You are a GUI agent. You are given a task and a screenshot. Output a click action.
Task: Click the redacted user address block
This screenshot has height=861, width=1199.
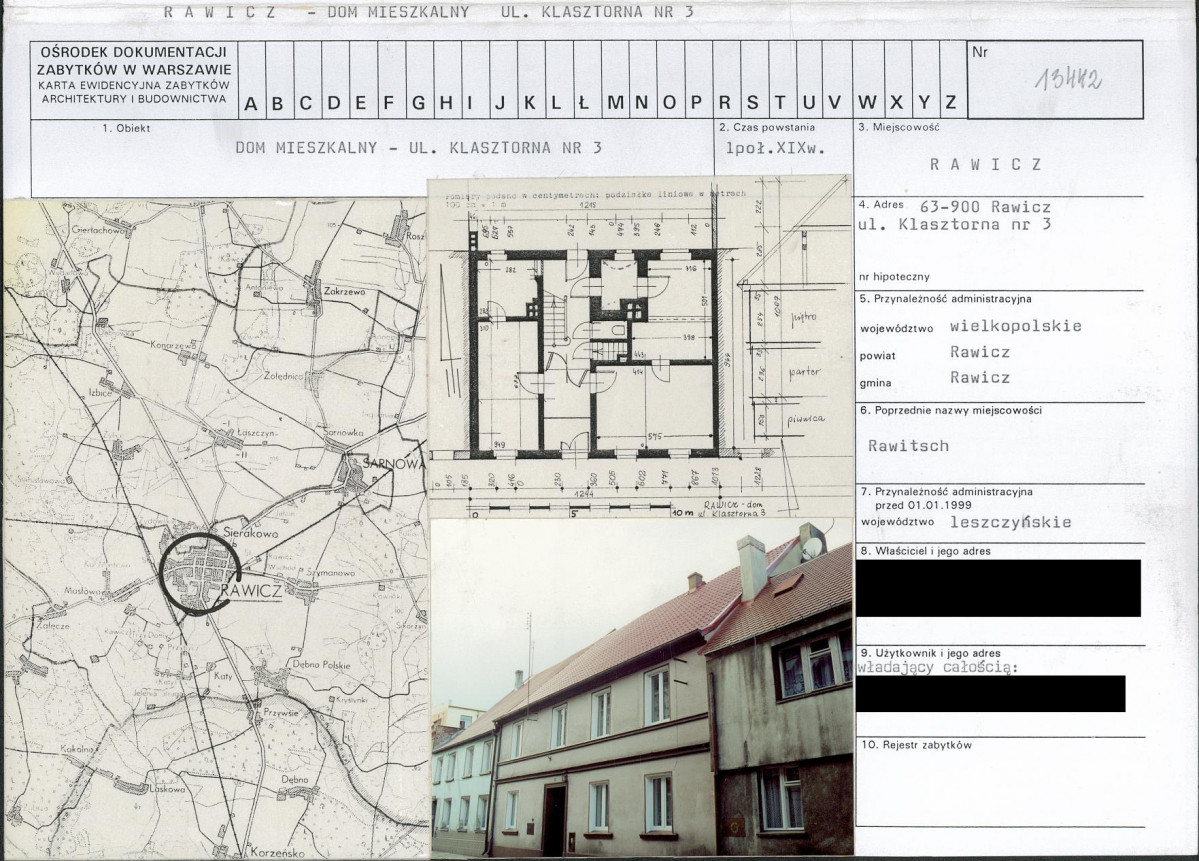pyautogui.click(x=990, y=694)
